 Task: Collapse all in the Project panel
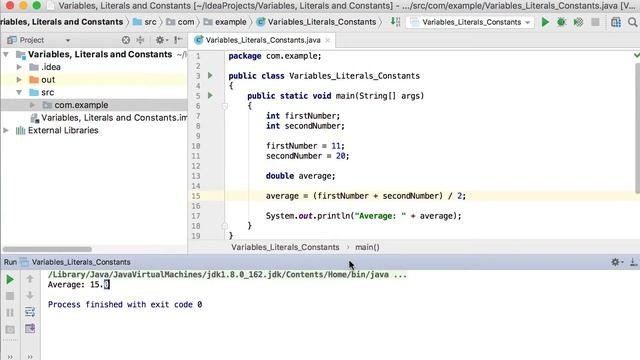[140, 40]
